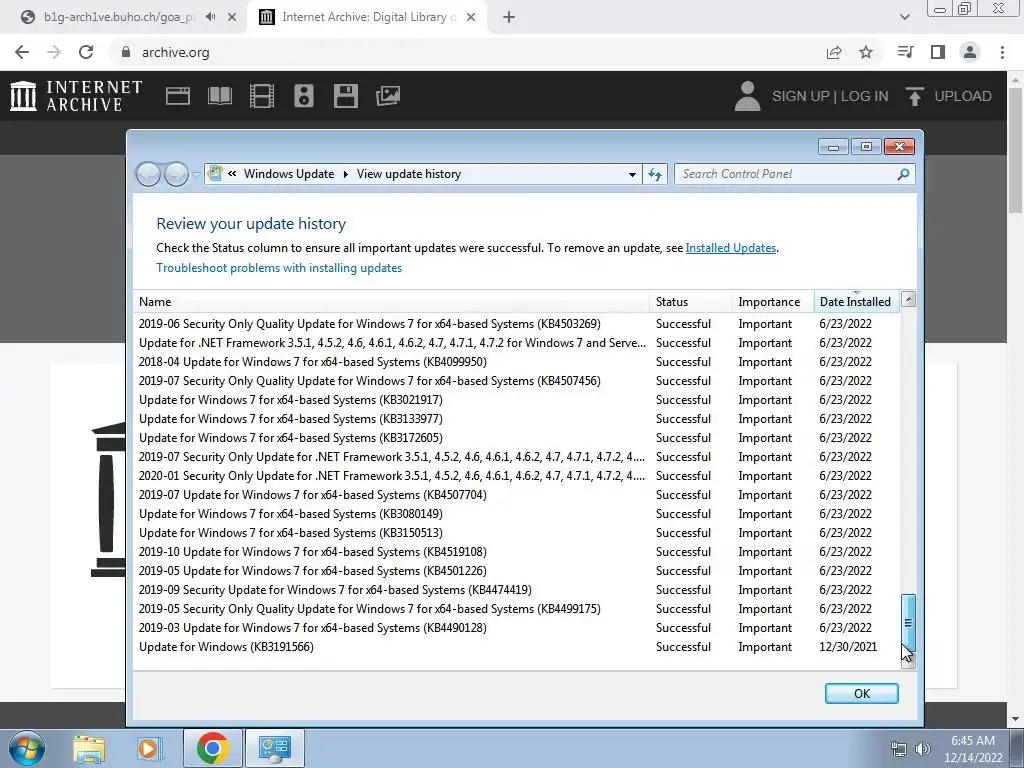
Task: Click the Control Panel back button
Action: click(148, 174)
